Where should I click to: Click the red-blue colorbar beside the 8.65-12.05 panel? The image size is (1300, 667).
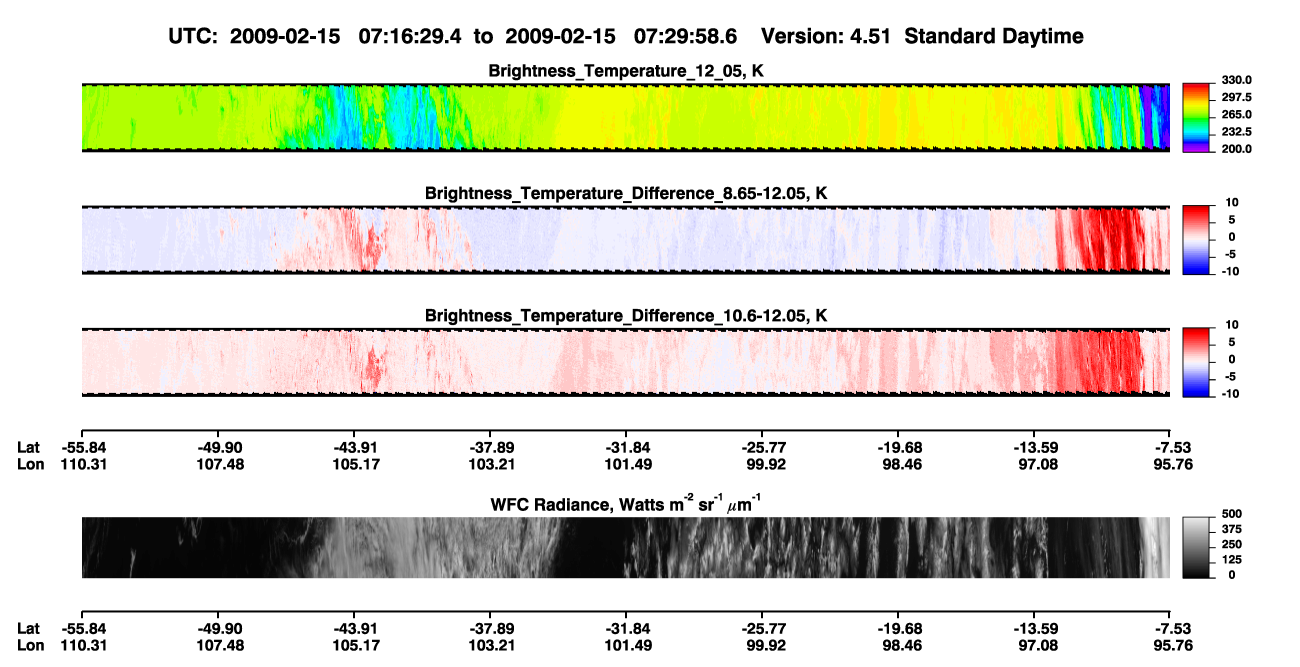point(1197,240)
